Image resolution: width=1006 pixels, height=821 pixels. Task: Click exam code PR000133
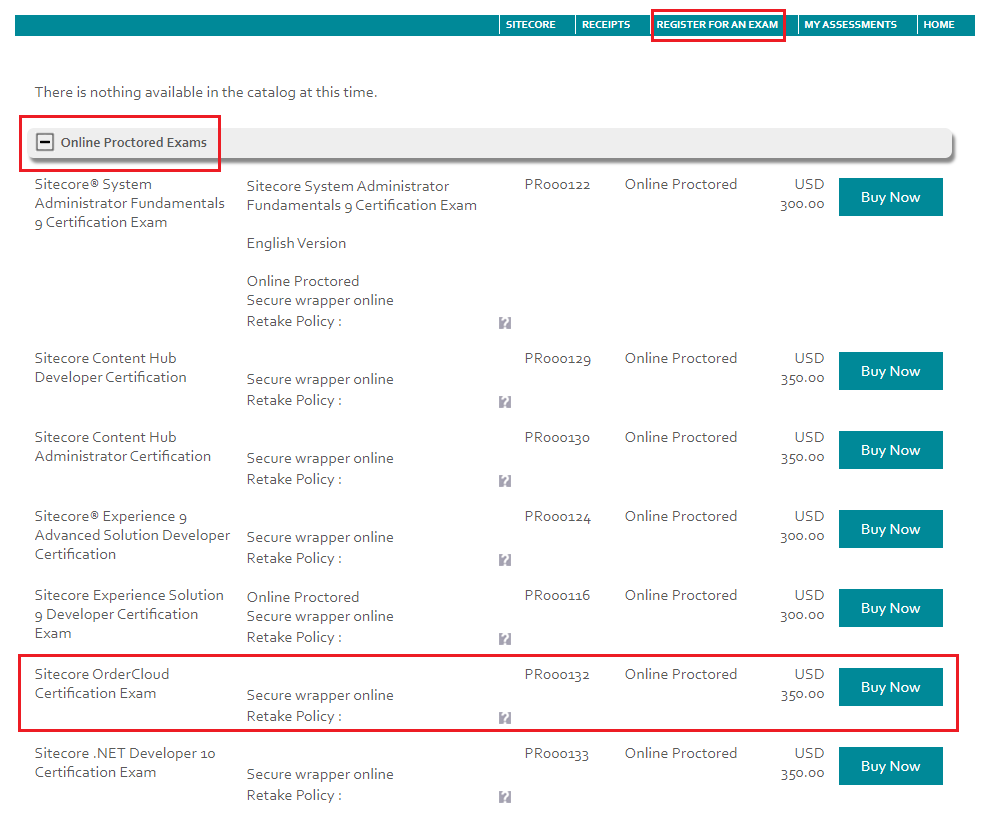click(x=557, y=754)
